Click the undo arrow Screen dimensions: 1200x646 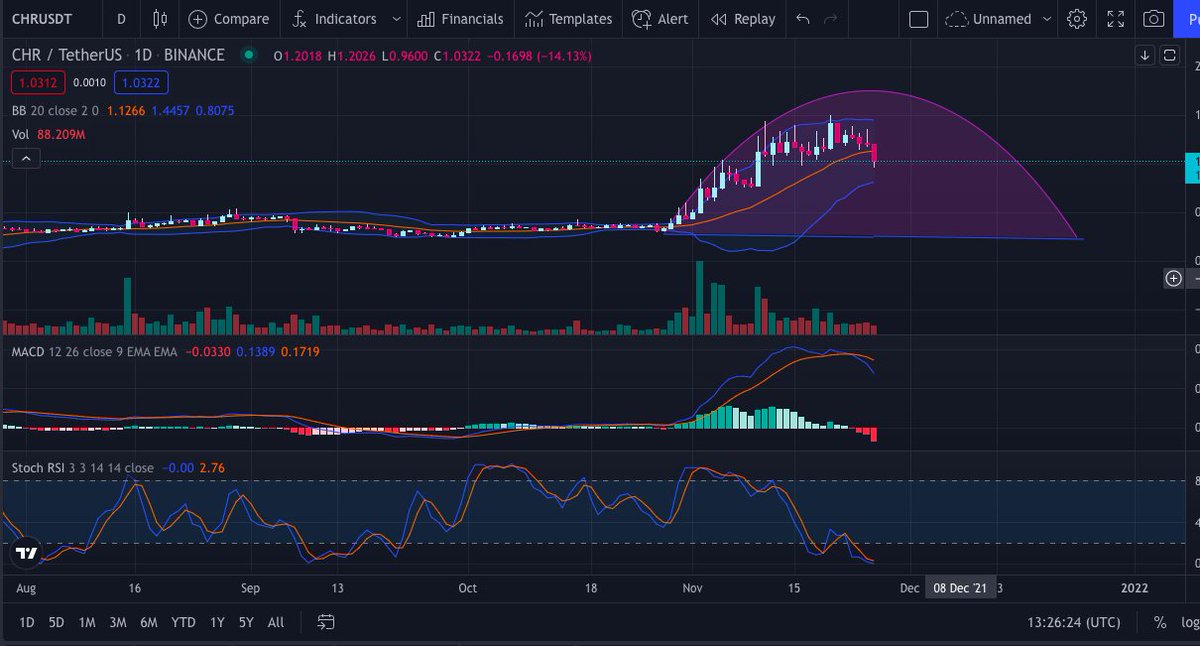click(x=802, y=19)
